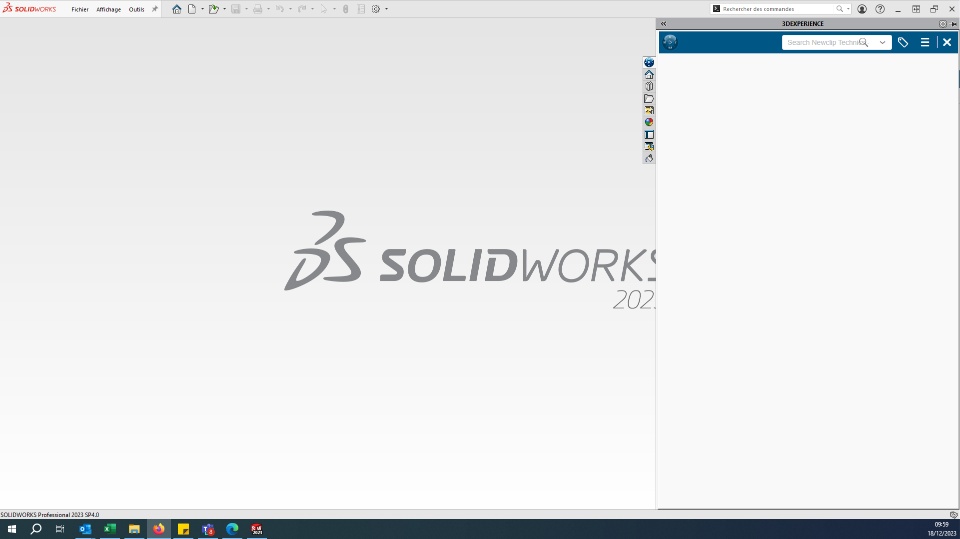Viewport: 960px width, 539px height.
Task: Click the Rebuild traffic light icon
Action: click(346, 9)
